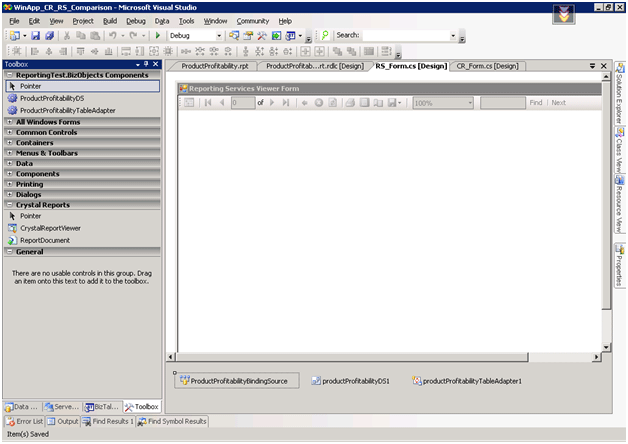Open the Error List tab
This screenshot has width=628, height=444.
[25, 422]
